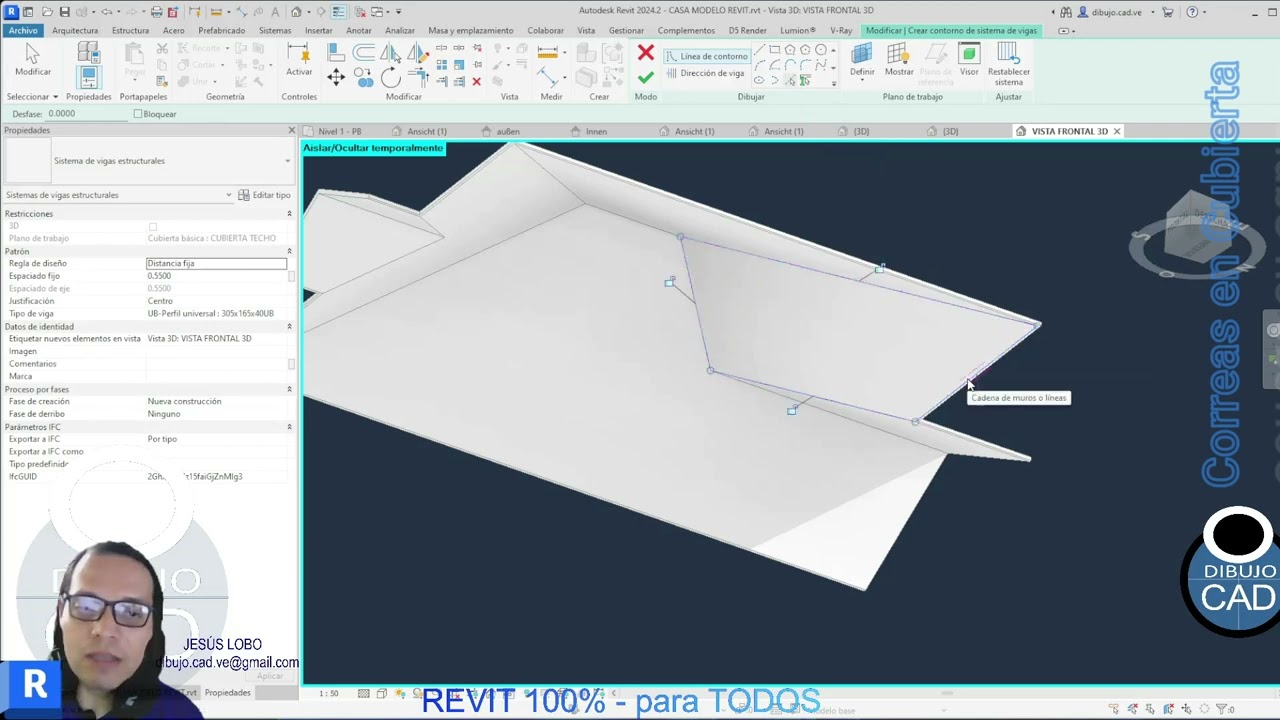Select the Move cross-arrows tool

pyautogui.click(x=336, y=77)
